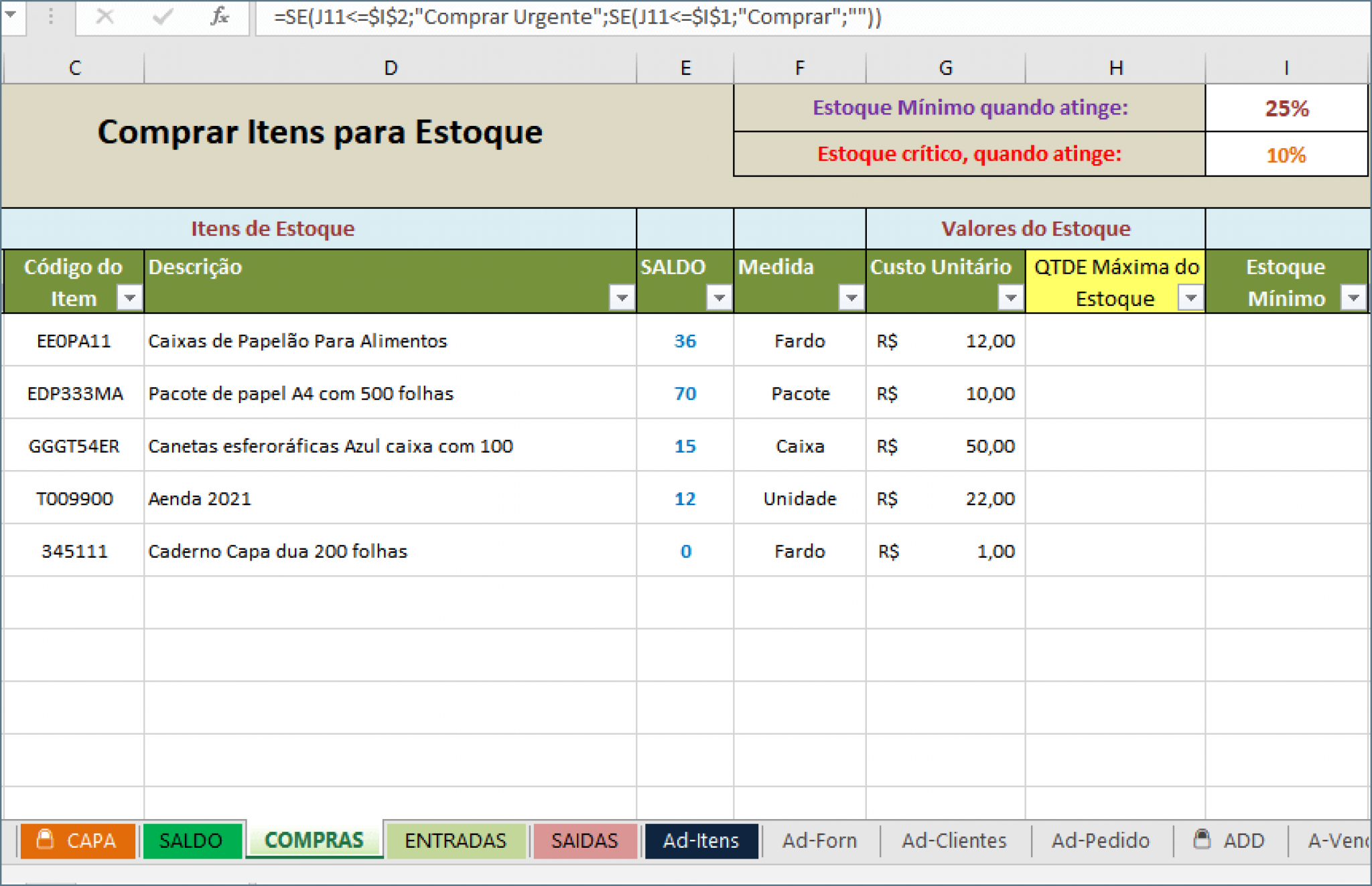This screenshot has width=1372, height=886.
Task: Open filter dropdown for Descrição column
Action: click(x=622, y=297)
